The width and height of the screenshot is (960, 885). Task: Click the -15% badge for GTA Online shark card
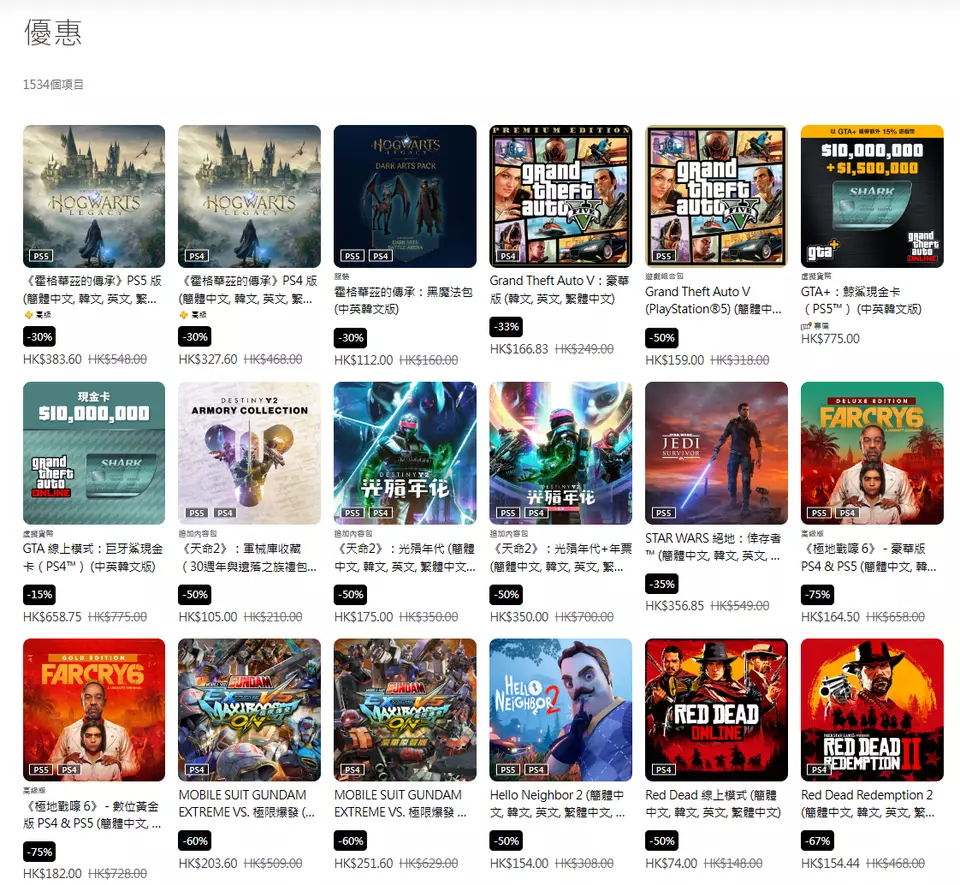pos(40,594)
